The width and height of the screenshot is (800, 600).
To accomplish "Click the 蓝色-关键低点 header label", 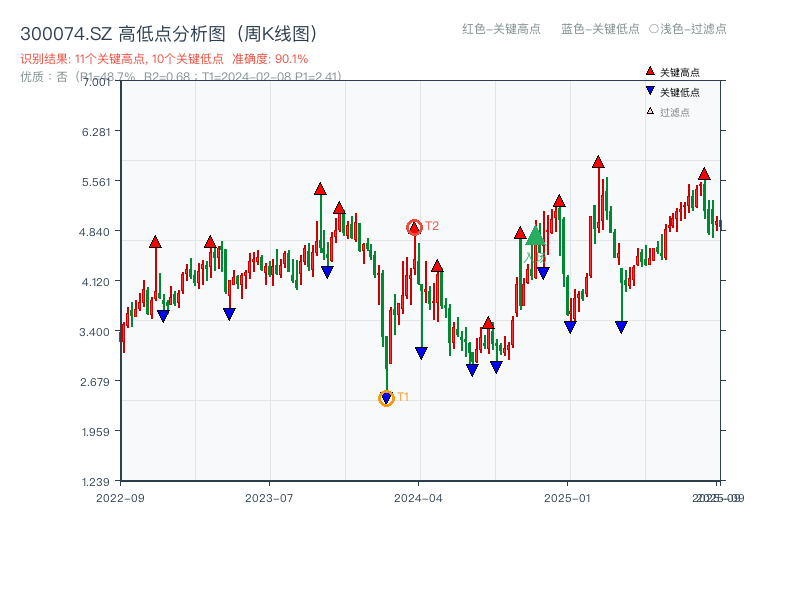I will [601, 29].
